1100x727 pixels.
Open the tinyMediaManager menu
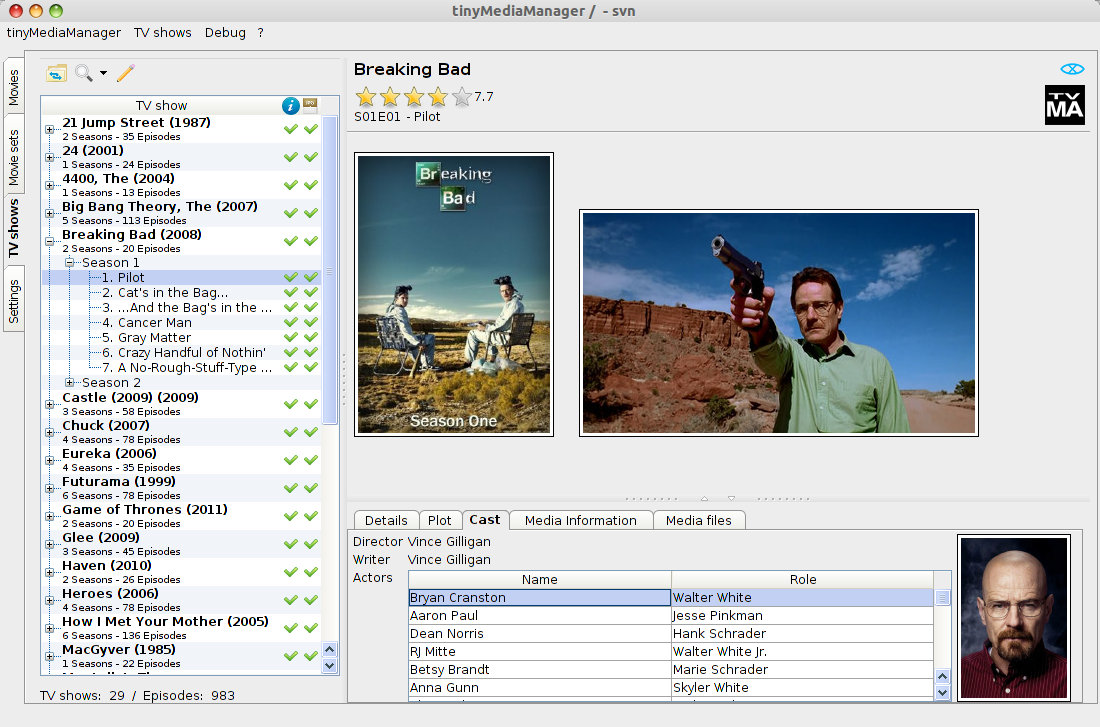[64, 32]
